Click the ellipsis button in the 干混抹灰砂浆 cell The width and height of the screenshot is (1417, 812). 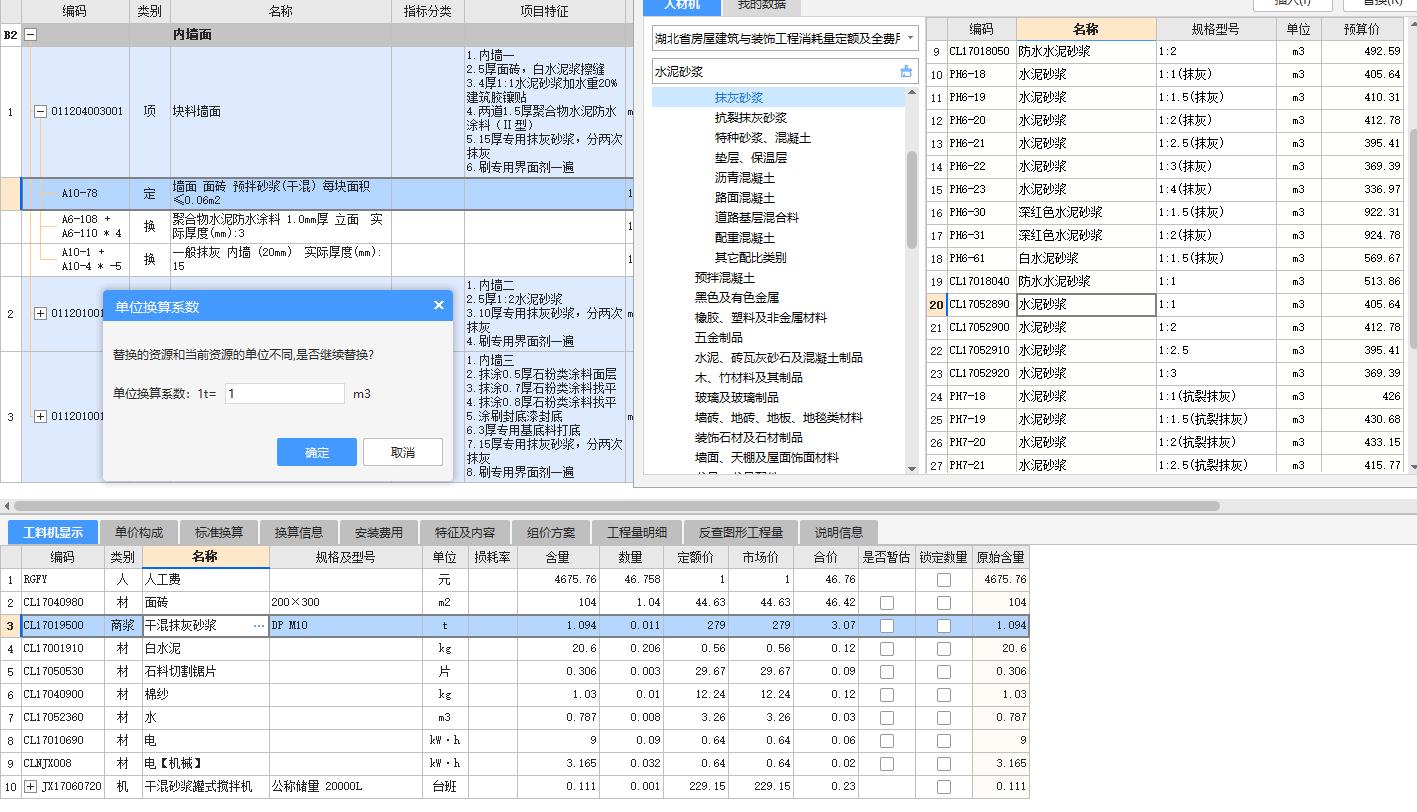click(x=260, y=626)
